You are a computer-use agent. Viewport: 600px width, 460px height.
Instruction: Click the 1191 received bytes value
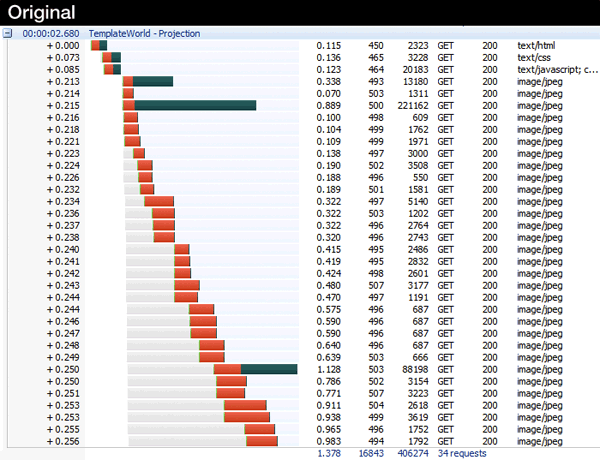[418, 297]
